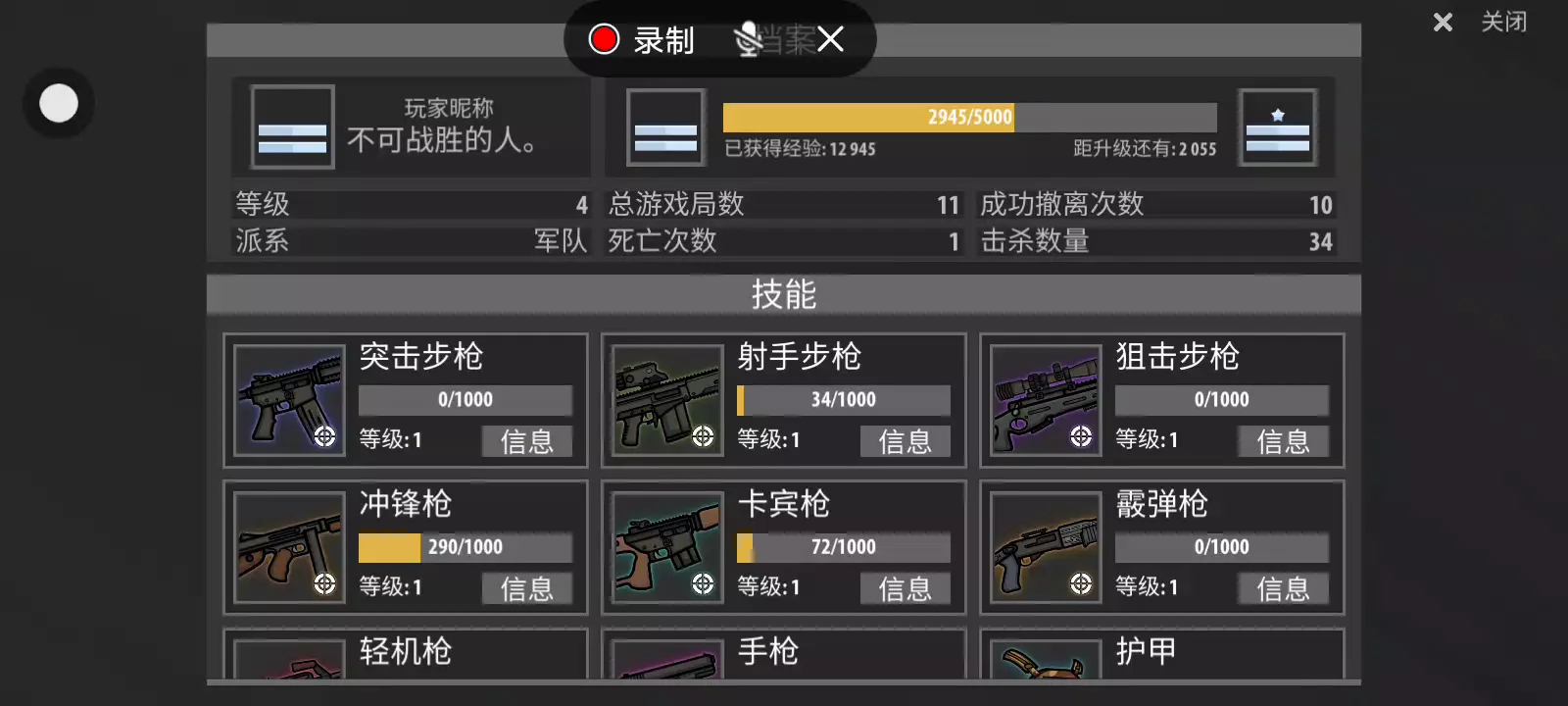The height and width of the screenshot is (706, 1568).
Task: Click the next rank badge with star
Action: pyautogui.click(x=1278, y=127)
